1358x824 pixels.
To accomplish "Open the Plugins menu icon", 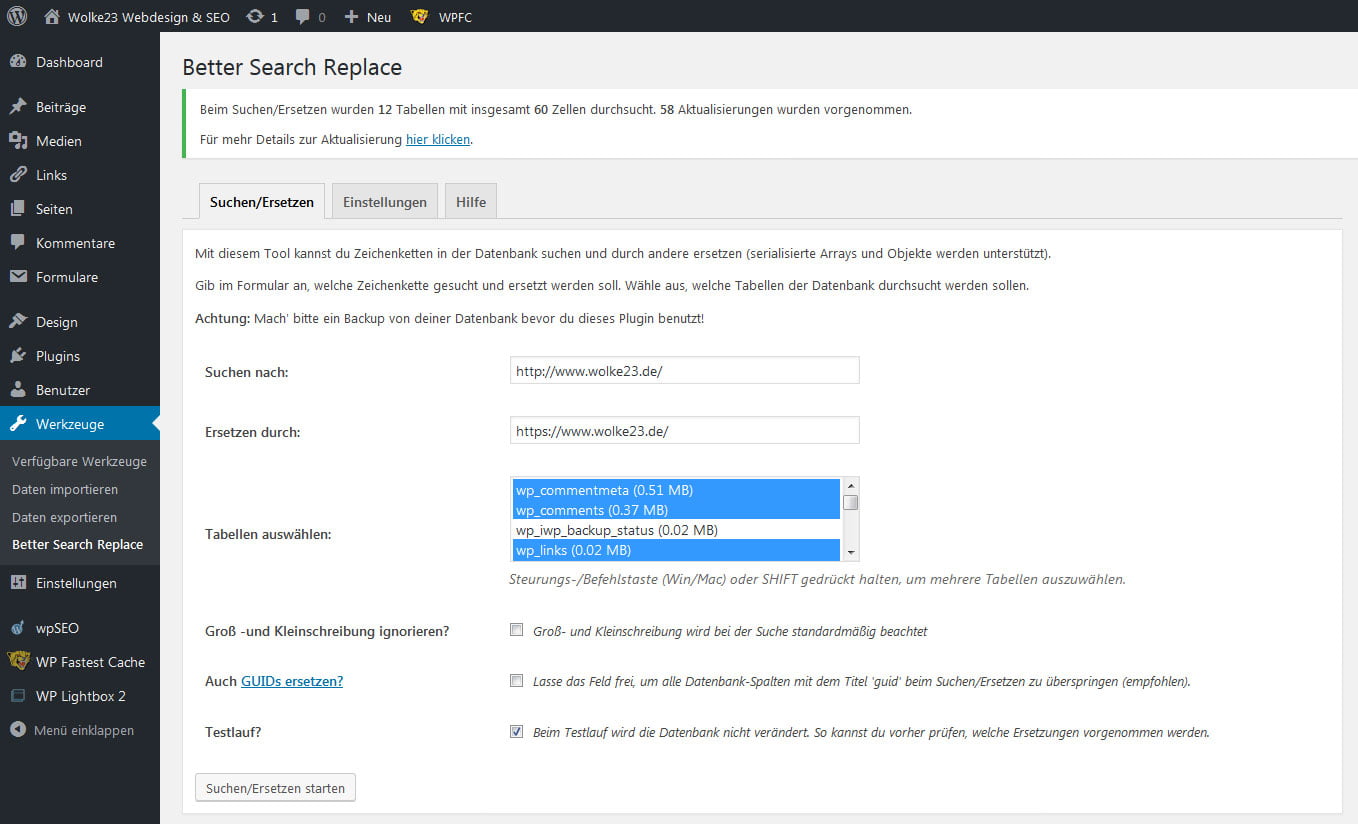I will click(18, 356).
